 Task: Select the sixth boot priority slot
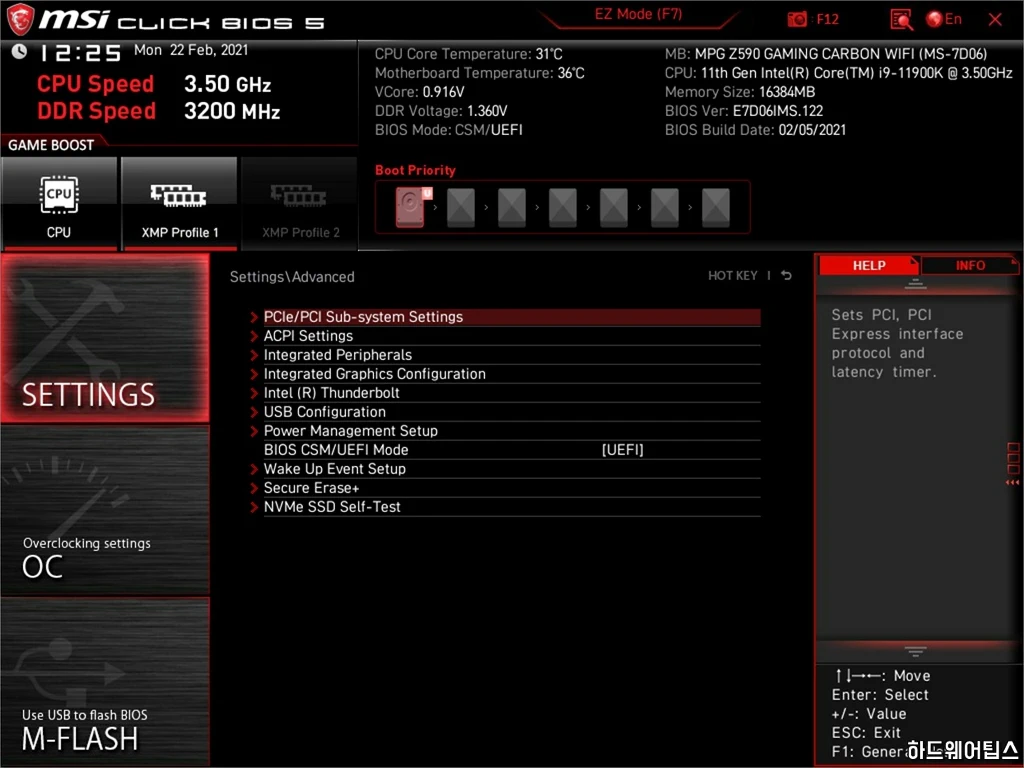click(665, 207)
